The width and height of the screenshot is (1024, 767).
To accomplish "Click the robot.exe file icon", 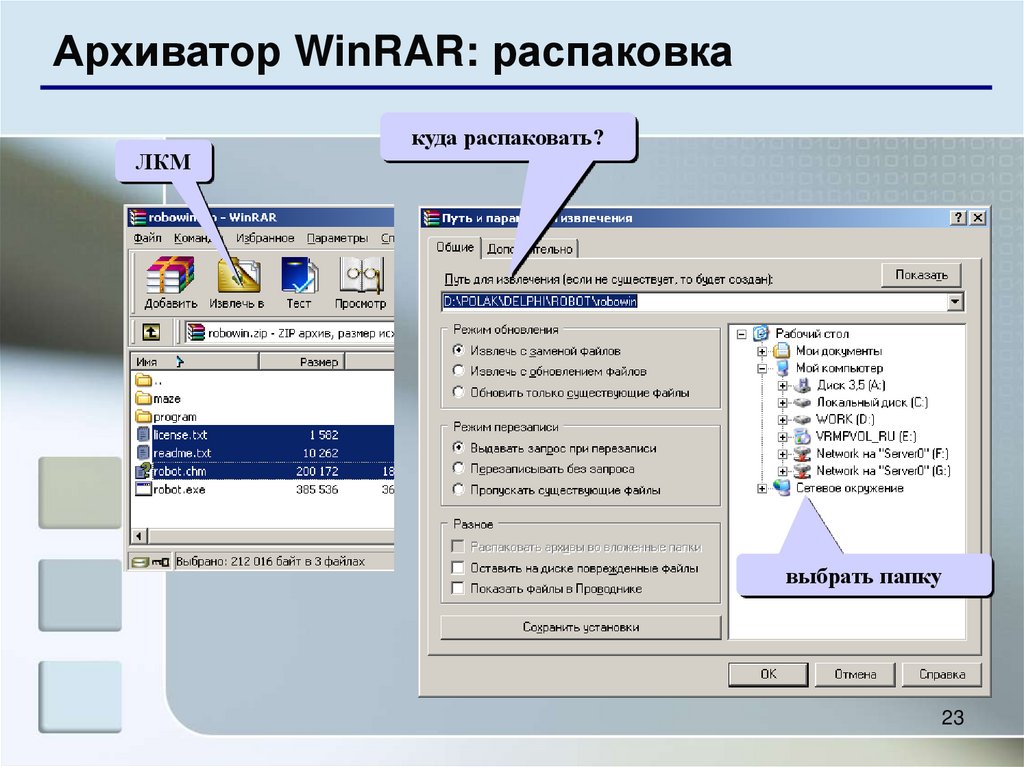I will point(143,489).
